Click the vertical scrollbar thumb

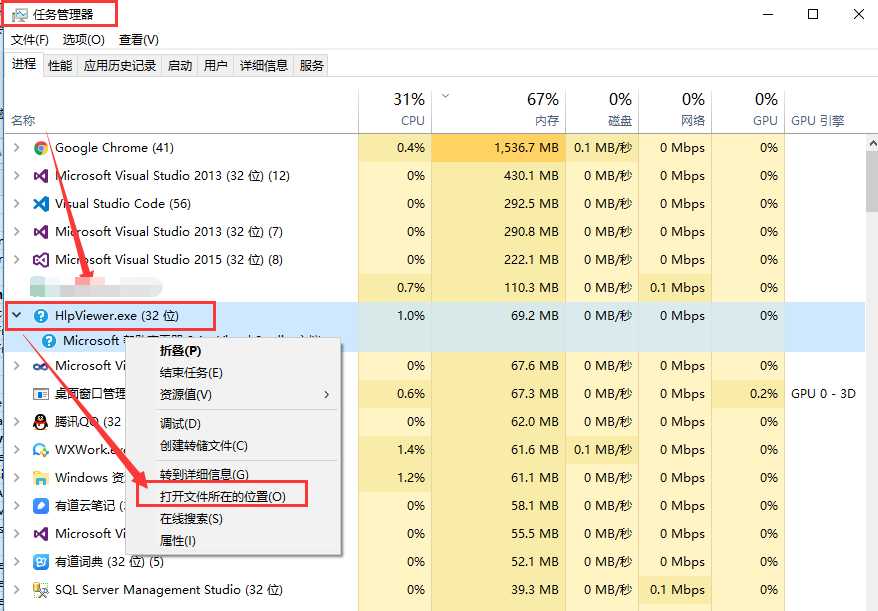click(872, 182)
